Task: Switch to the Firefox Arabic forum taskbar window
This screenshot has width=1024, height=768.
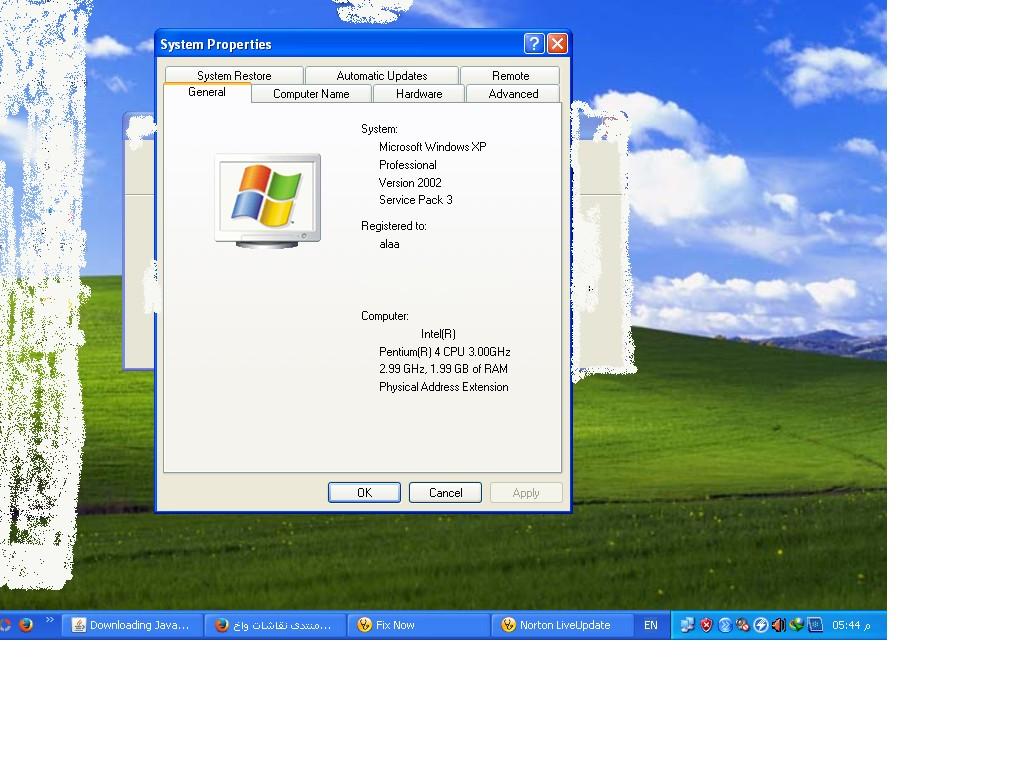Action: pyautogui.click(x=275, y=625)
